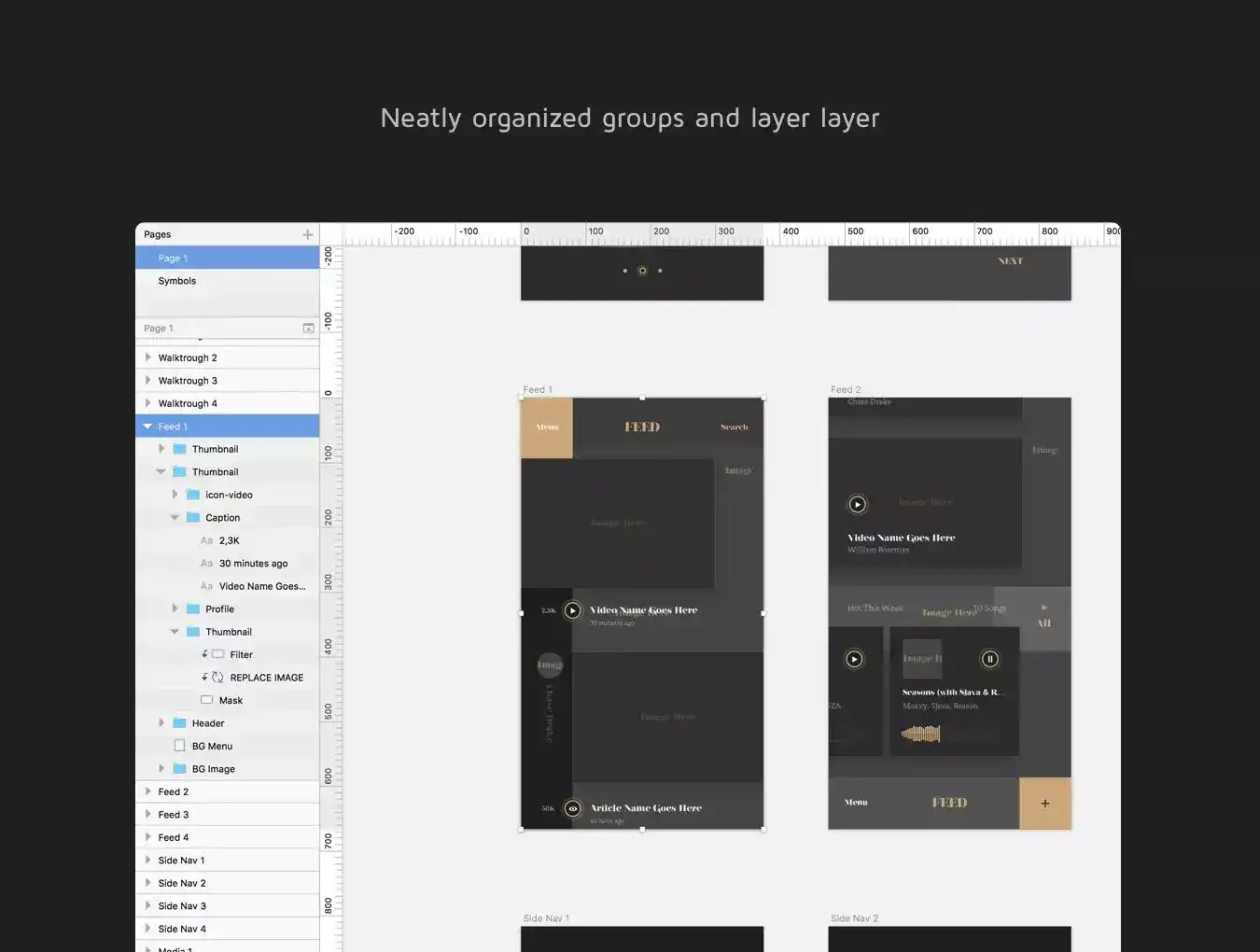Click the eye icon beside Article Name

[573, 809]
